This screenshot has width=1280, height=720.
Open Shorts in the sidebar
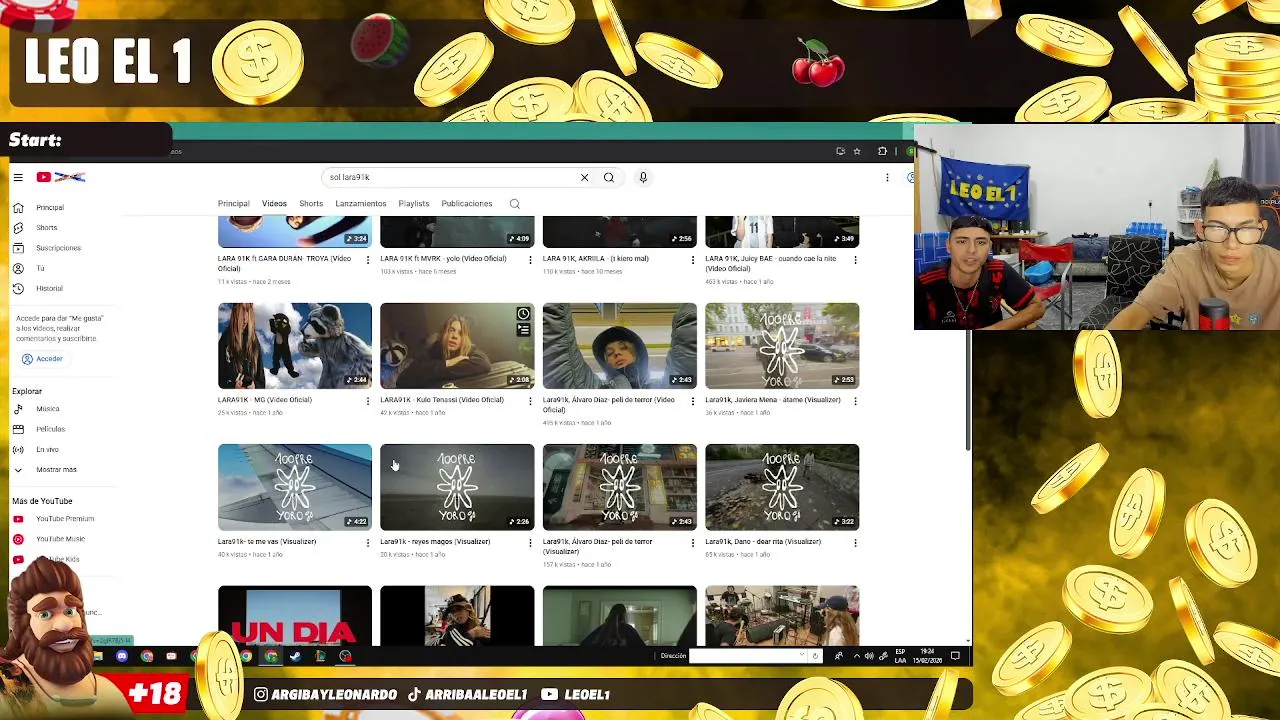click(47, 228)
